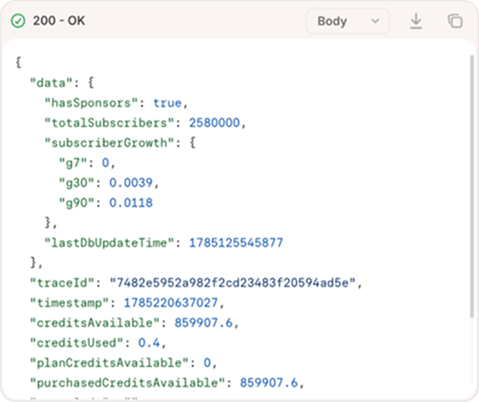
Task: Click the "g30" key
Action: (77, 183)
